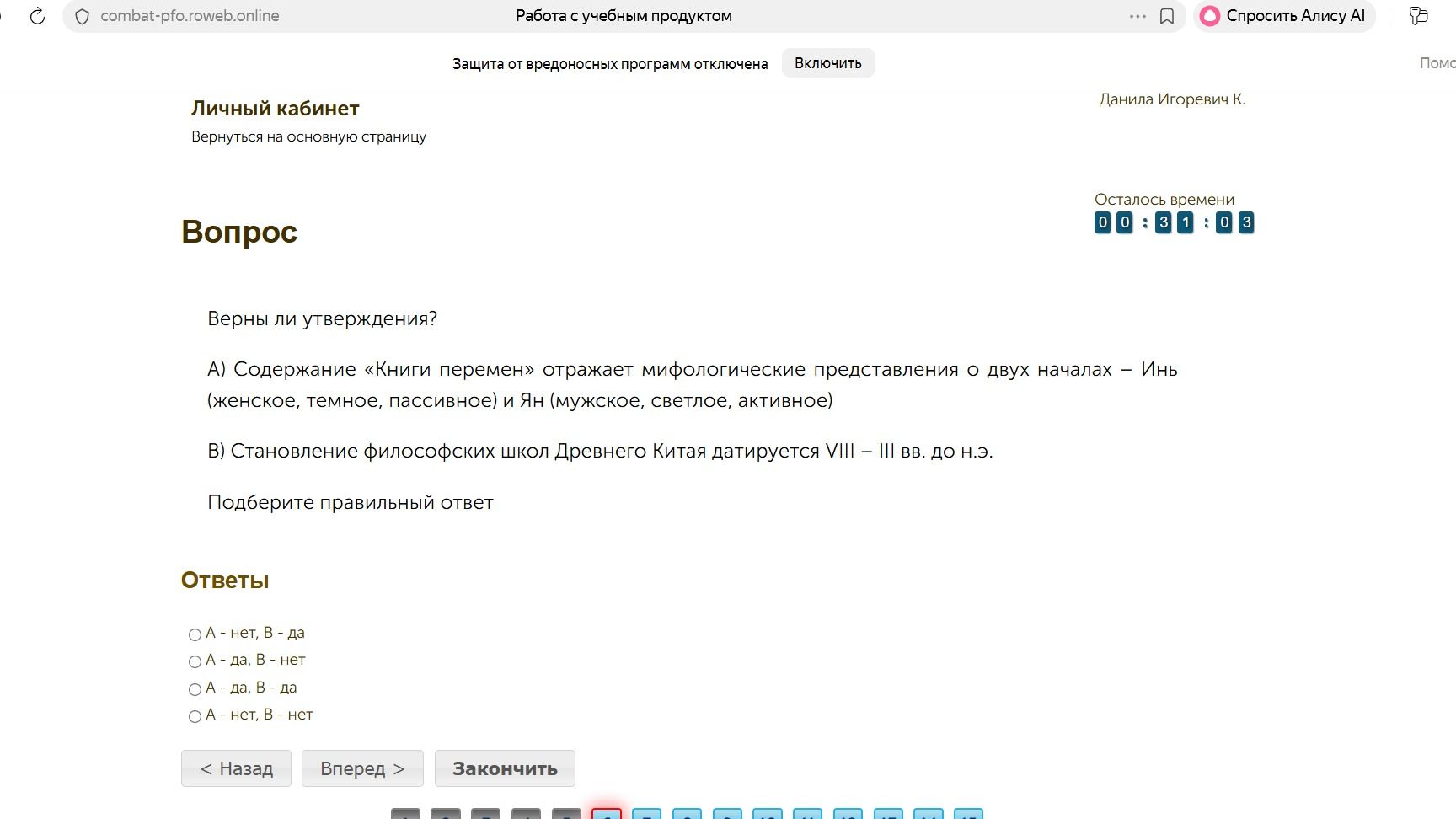The width and height of the screenshot is (1456, 819).
Task: Go back with the '< Назад' button
Action: (x=236, y=768)
